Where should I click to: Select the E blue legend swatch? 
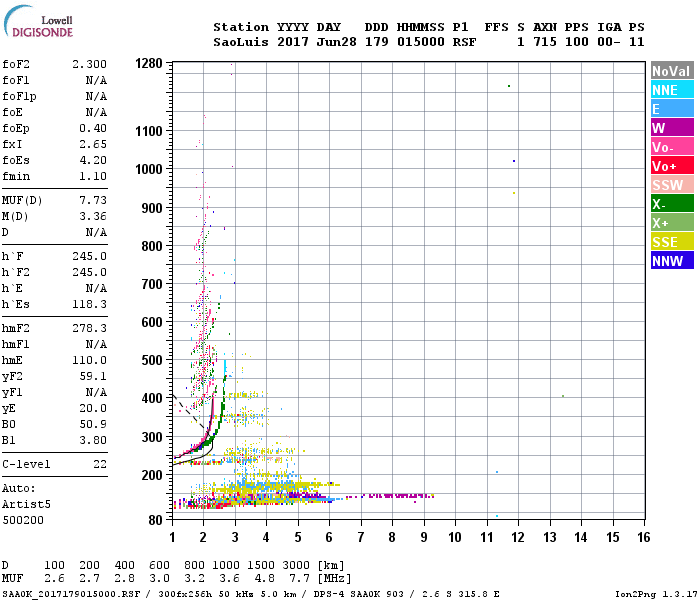tap(672, 109)
